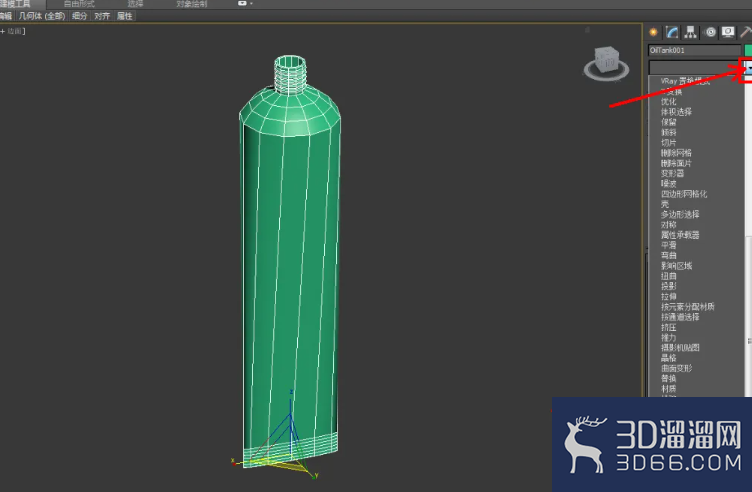Screen dimensions: 752x492
Task: Open the Utilities hammer icon
Action: tap(746, 32)
